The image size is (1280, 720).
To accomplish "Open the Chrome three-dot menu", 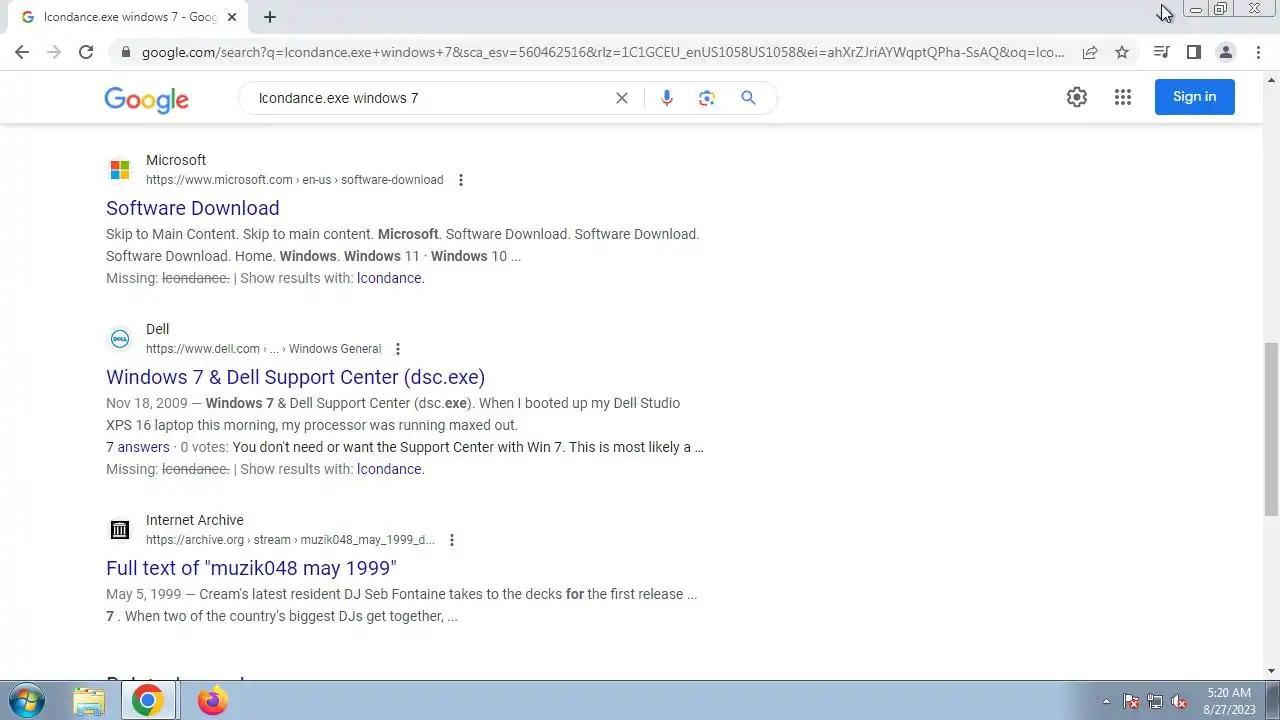I will (x=1258, y=52).
